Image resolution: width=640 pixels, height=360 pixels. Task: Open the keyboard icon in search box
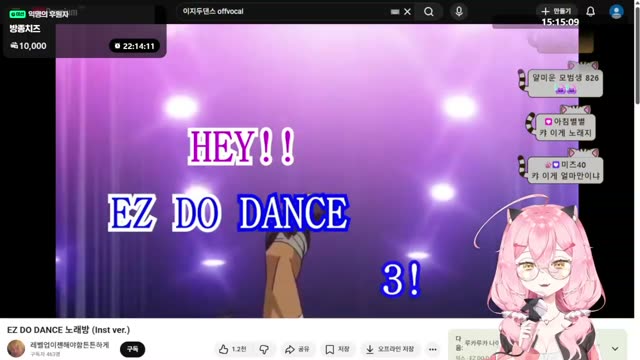pyautogui.click(x=395, y=12)
